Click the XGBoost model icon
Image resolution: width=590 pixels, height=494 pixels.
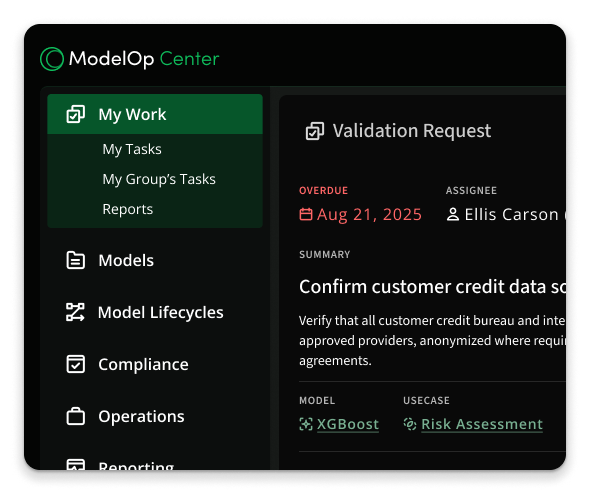pyautogui.click(x=306, y=424)
